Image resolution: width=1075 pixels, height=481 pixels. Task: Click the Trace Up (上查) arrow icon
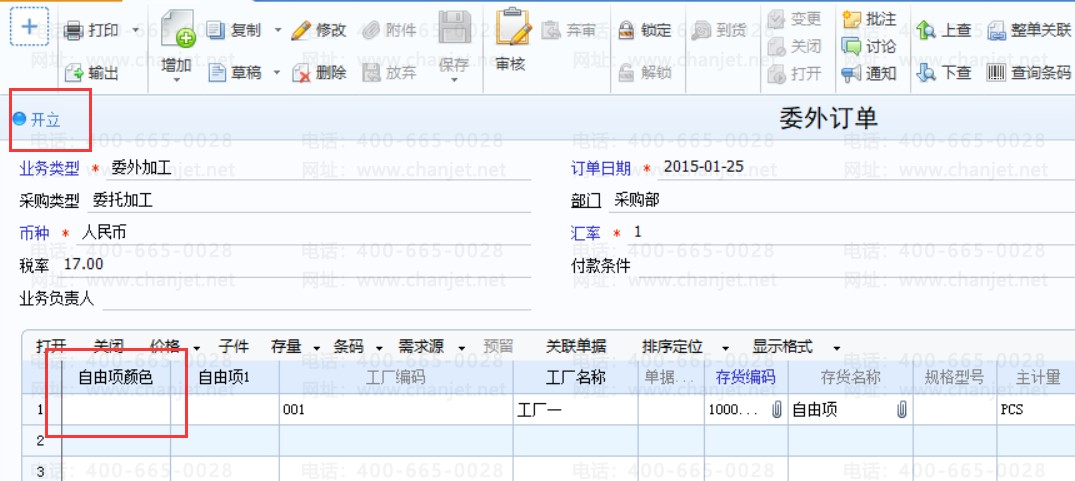pos(926,31)
